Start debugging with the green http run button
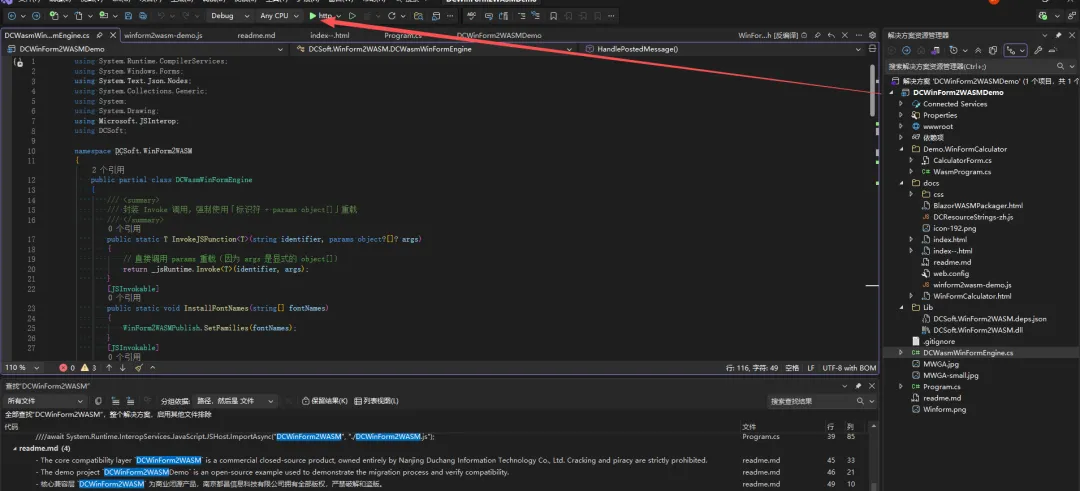This screenshot has width=1080, height=491. point(322,15)
